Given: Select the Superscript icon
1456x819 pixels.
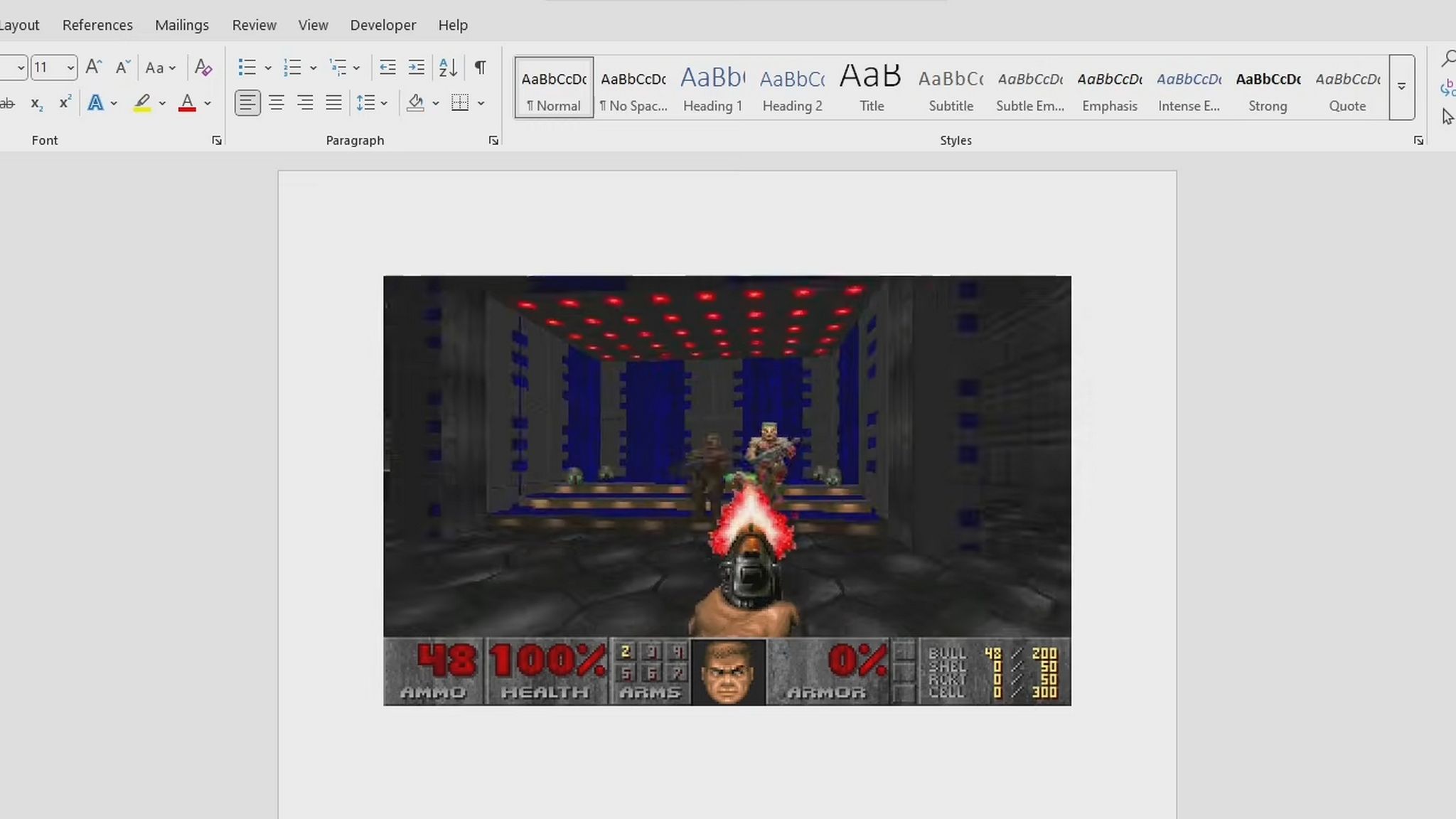Looking at the screenshot, I should (64, 104).
